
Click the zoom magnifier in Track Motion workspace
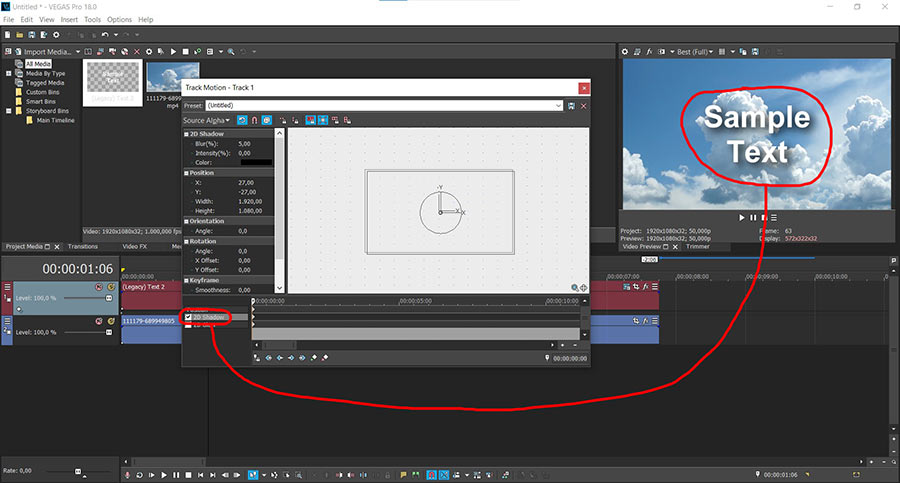tap(575, 288)
